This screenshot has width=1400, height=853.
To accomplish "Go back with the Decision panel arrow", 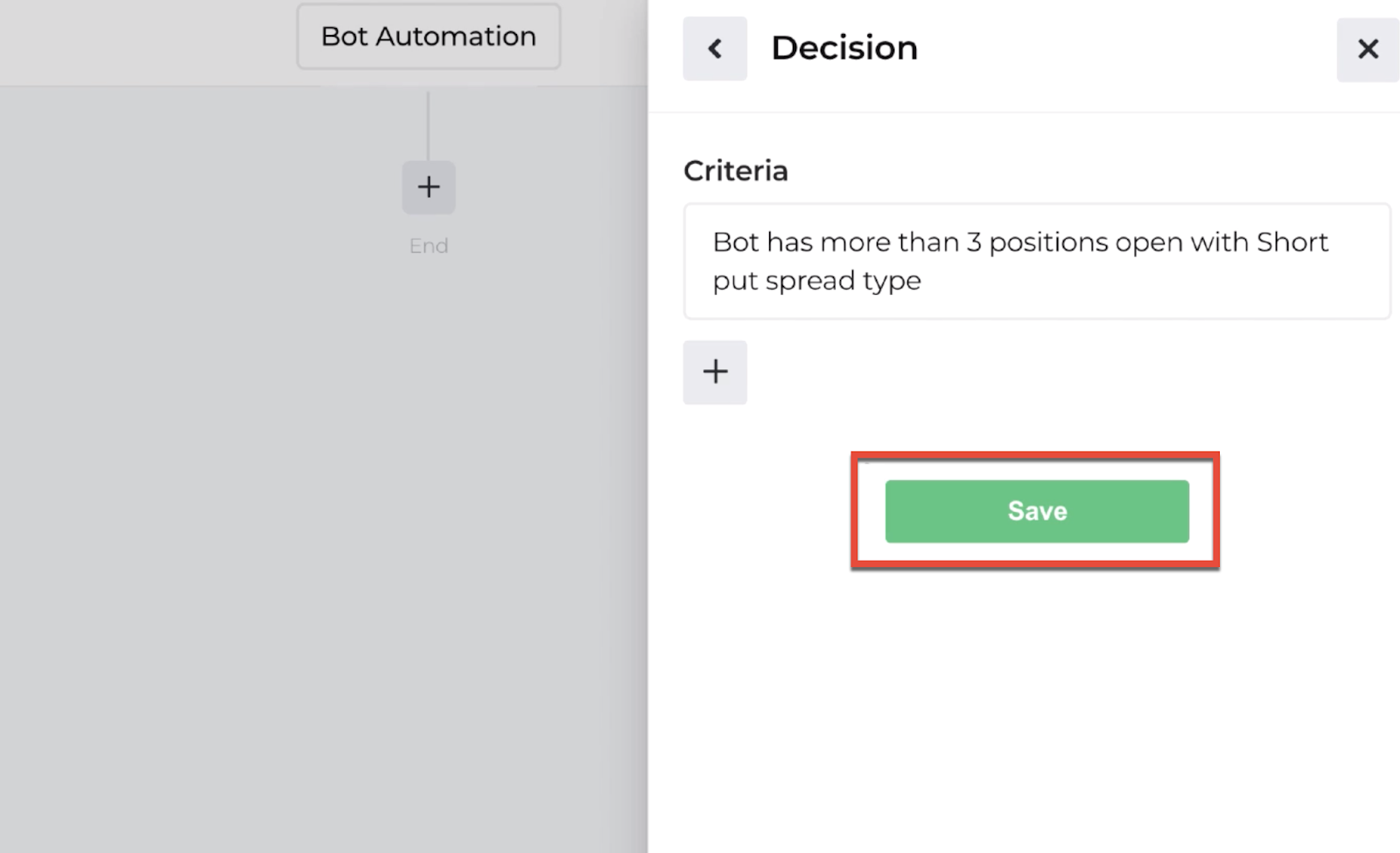I will pos(715,48).
